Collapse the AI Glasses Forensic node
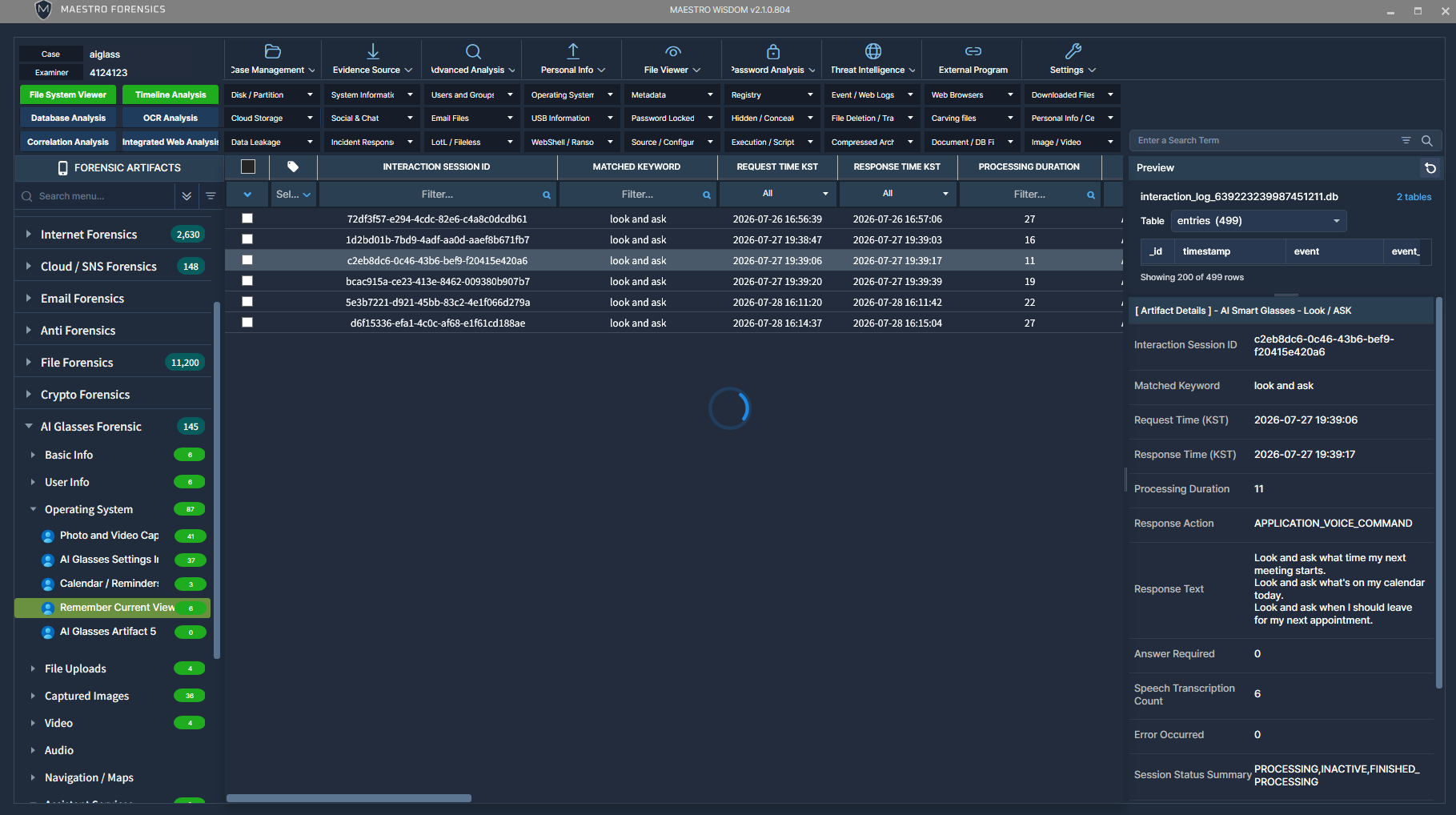1456x815 pixels. tap(29, 427)
